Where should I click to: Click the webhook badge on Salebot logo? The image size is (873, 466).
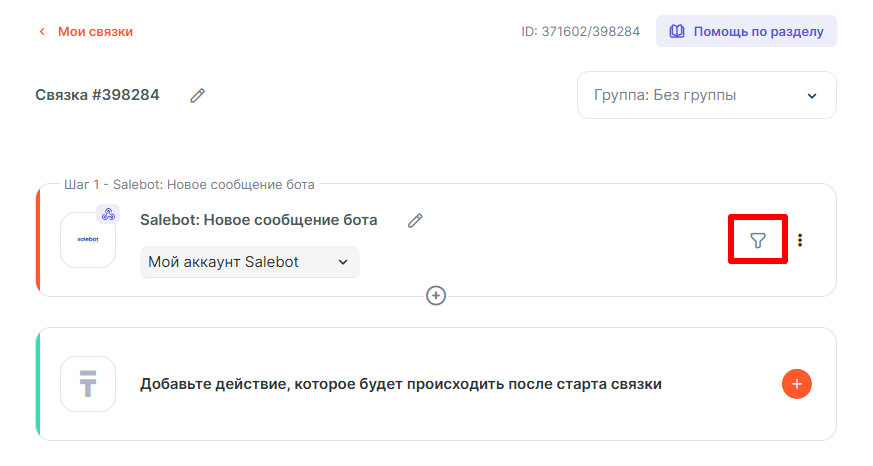tap(108, 214)
